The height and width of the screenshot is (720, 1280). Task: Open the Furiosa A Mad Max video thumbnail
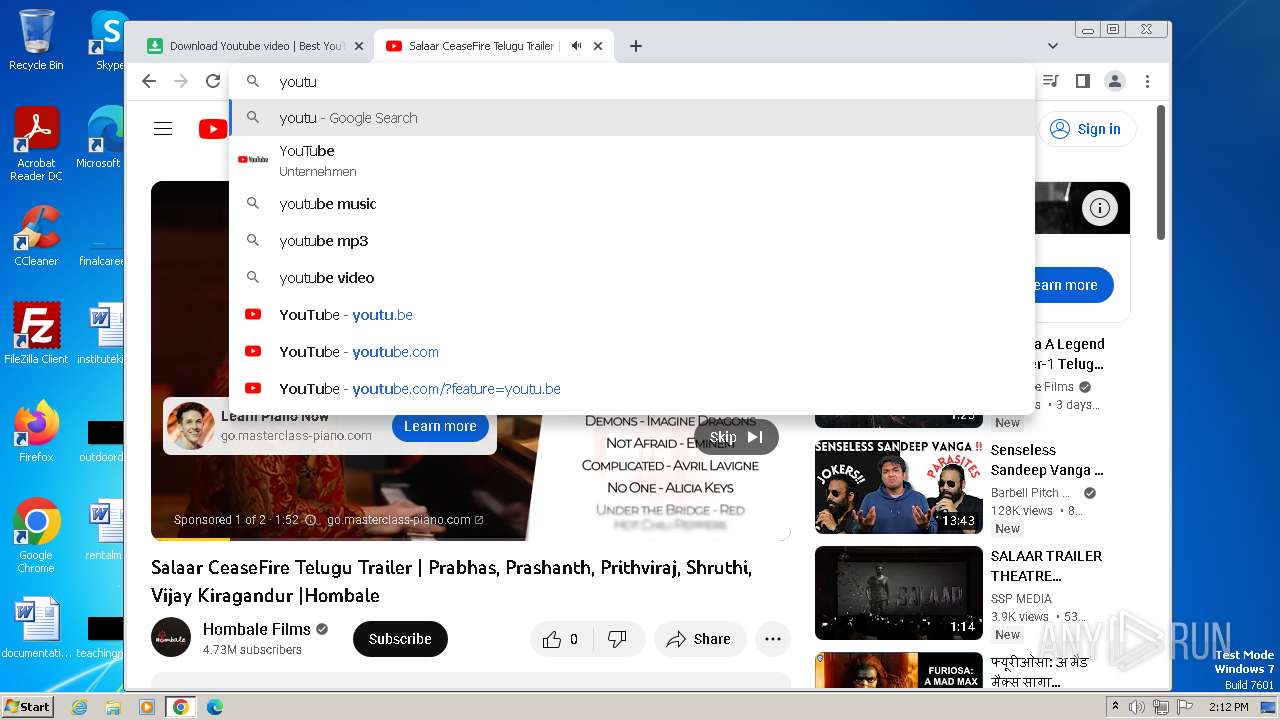899,671
